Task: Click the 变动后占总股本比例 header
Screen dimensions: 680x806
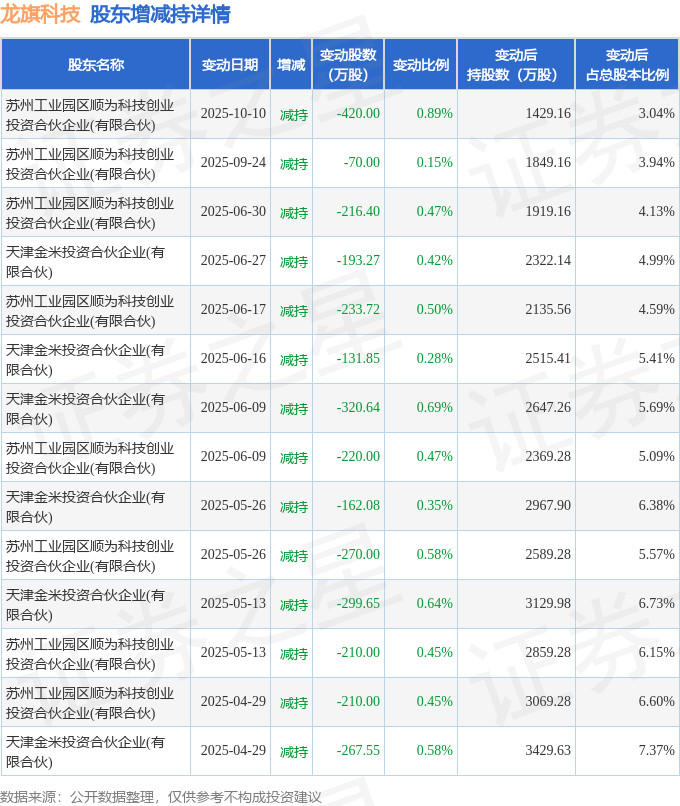Action: [627, 65]
